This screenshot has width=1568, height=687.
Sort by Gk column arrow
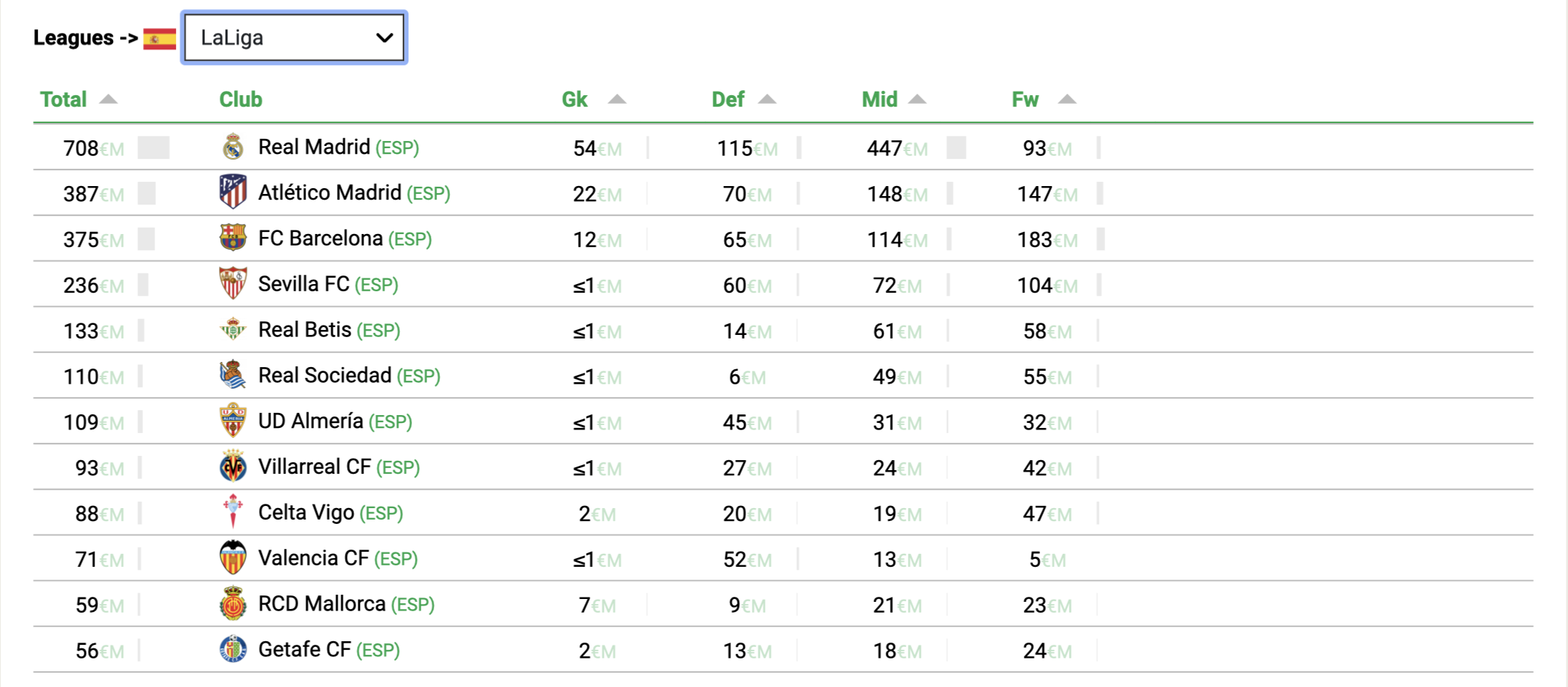(617, 99)
